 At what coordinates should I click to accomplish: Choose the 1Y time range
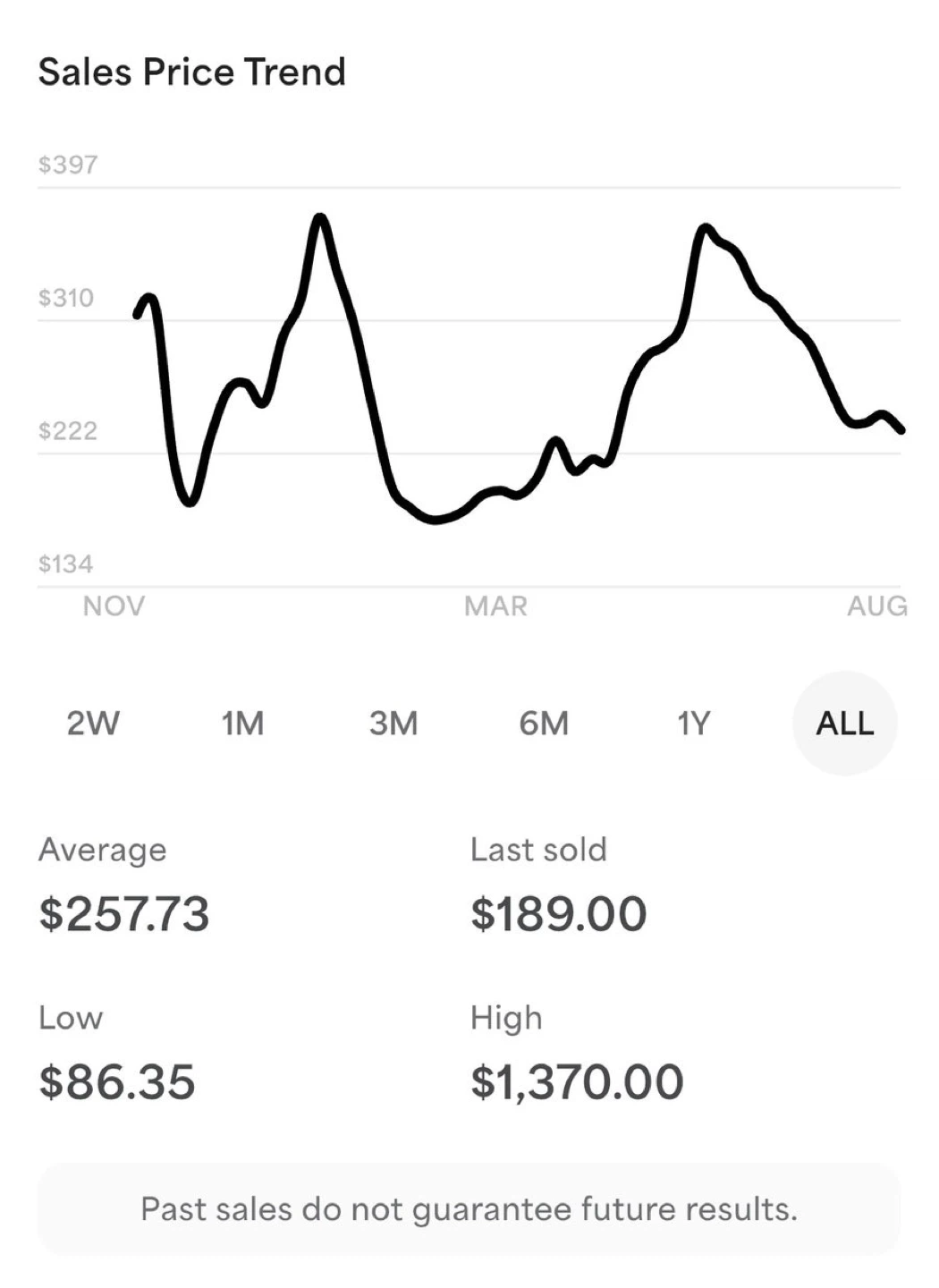pyautogui.click(x=694, y=723)
